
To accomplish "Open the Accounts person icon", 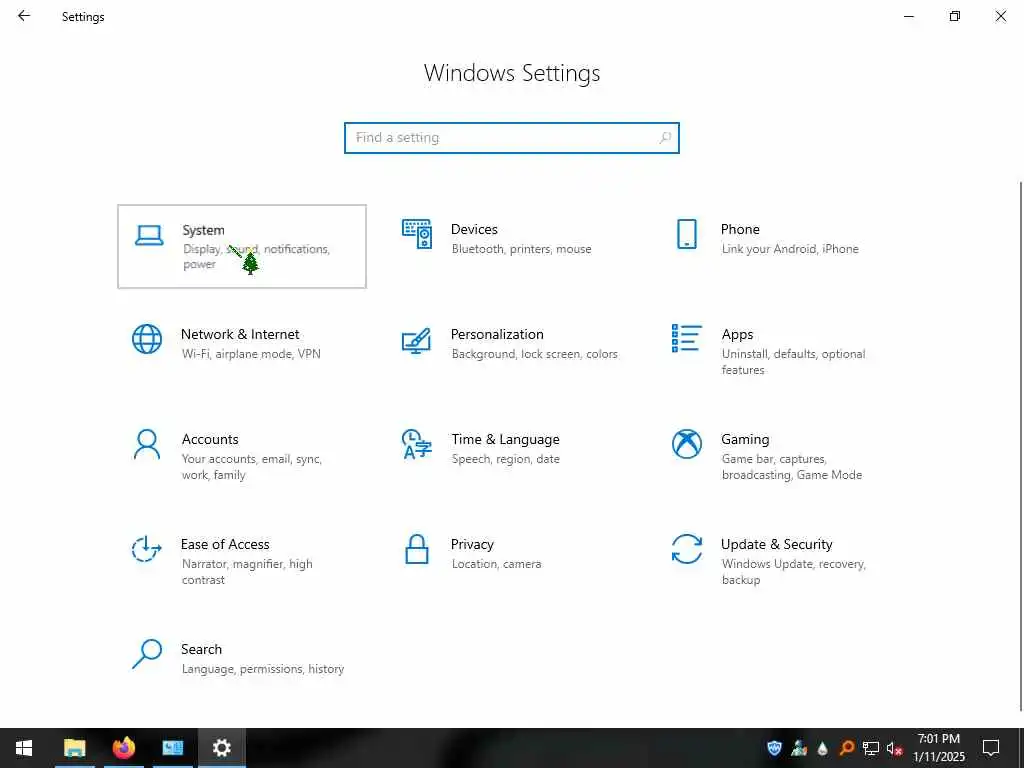I will (147, 444).
